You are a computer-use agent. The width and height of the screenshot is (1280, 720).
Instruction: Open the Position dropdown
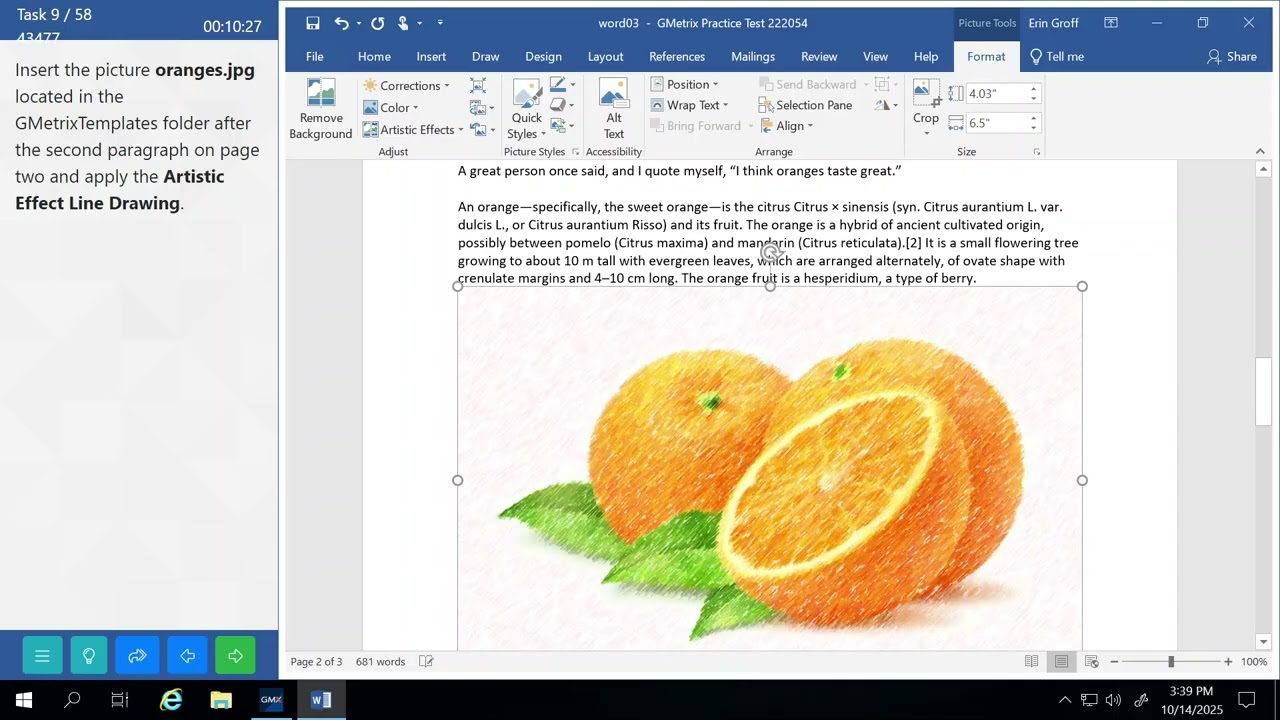point(685,84)
